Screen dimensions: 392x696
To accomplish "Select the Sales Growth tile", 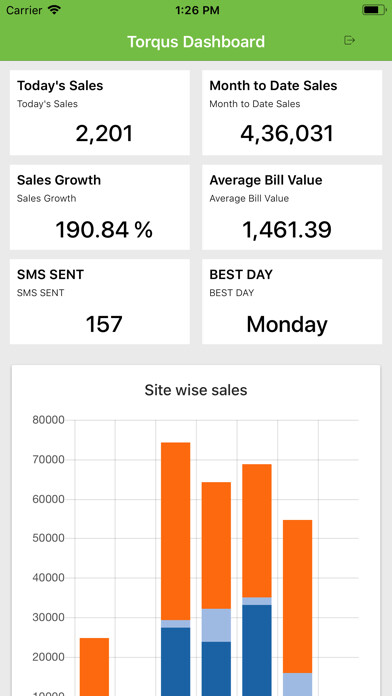I will point(99,207).
